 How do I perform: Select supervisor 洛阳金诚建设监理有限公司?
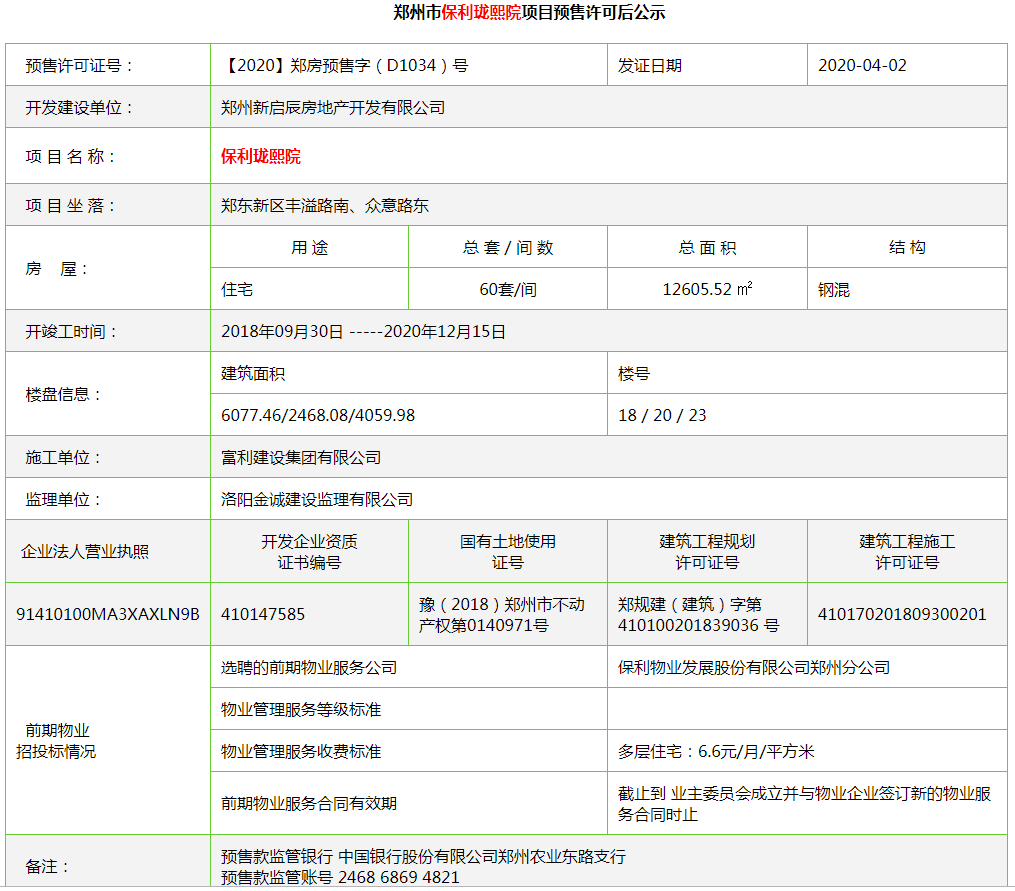coord(317,499)
